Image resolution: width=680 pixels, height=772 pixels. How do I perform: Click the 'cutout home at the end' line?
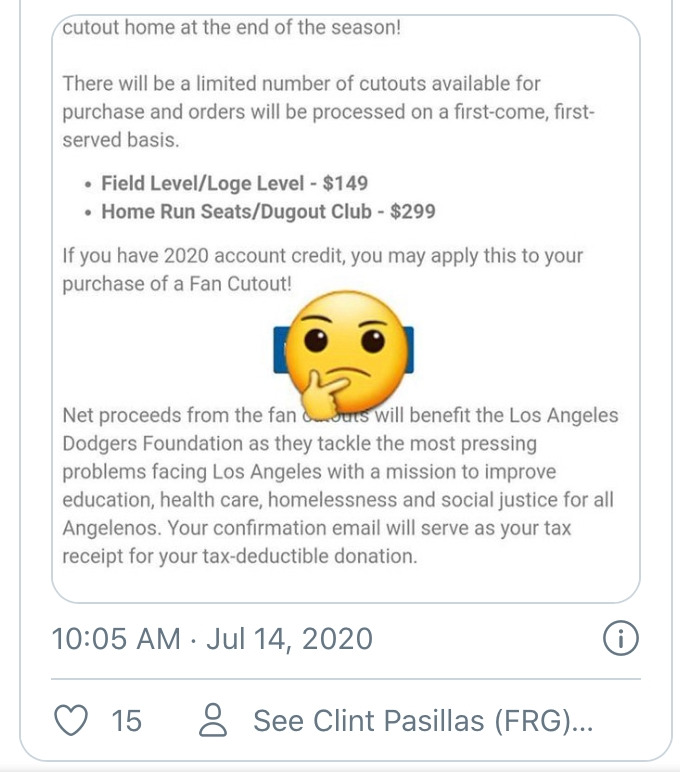[231, 28]
